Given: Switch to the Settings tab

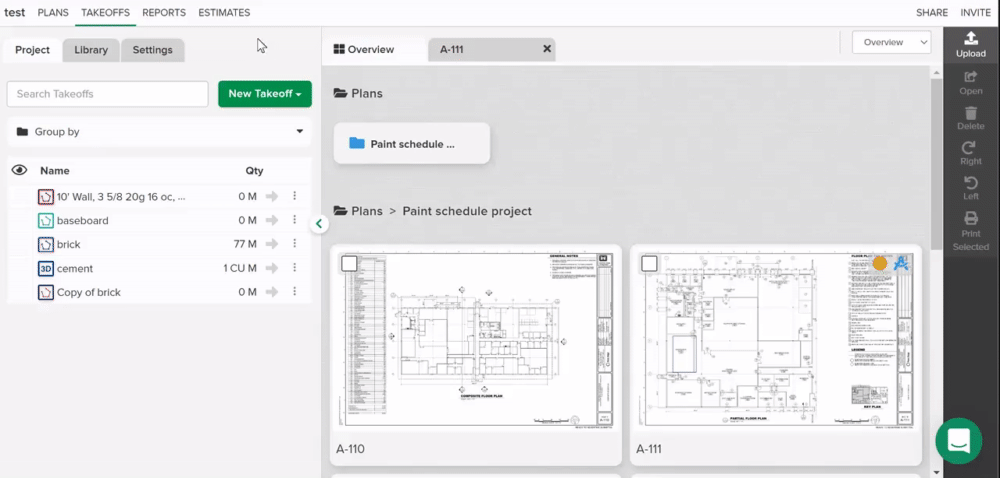Looking at the screenshot, I should pyautogui.click(x=152, y=50).
